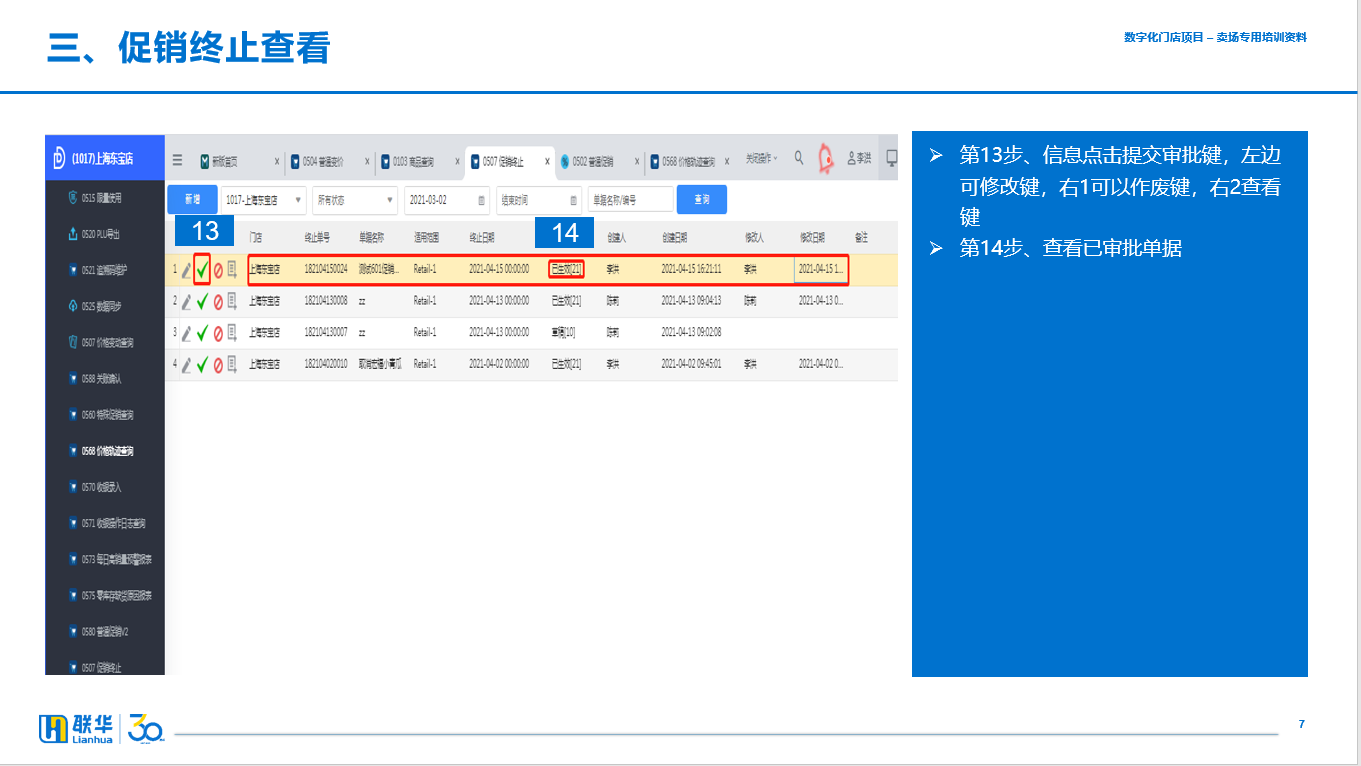Click the 结束时间 end date field
The height and width of the screenshot is (766, 1361).
coord(539,200)
